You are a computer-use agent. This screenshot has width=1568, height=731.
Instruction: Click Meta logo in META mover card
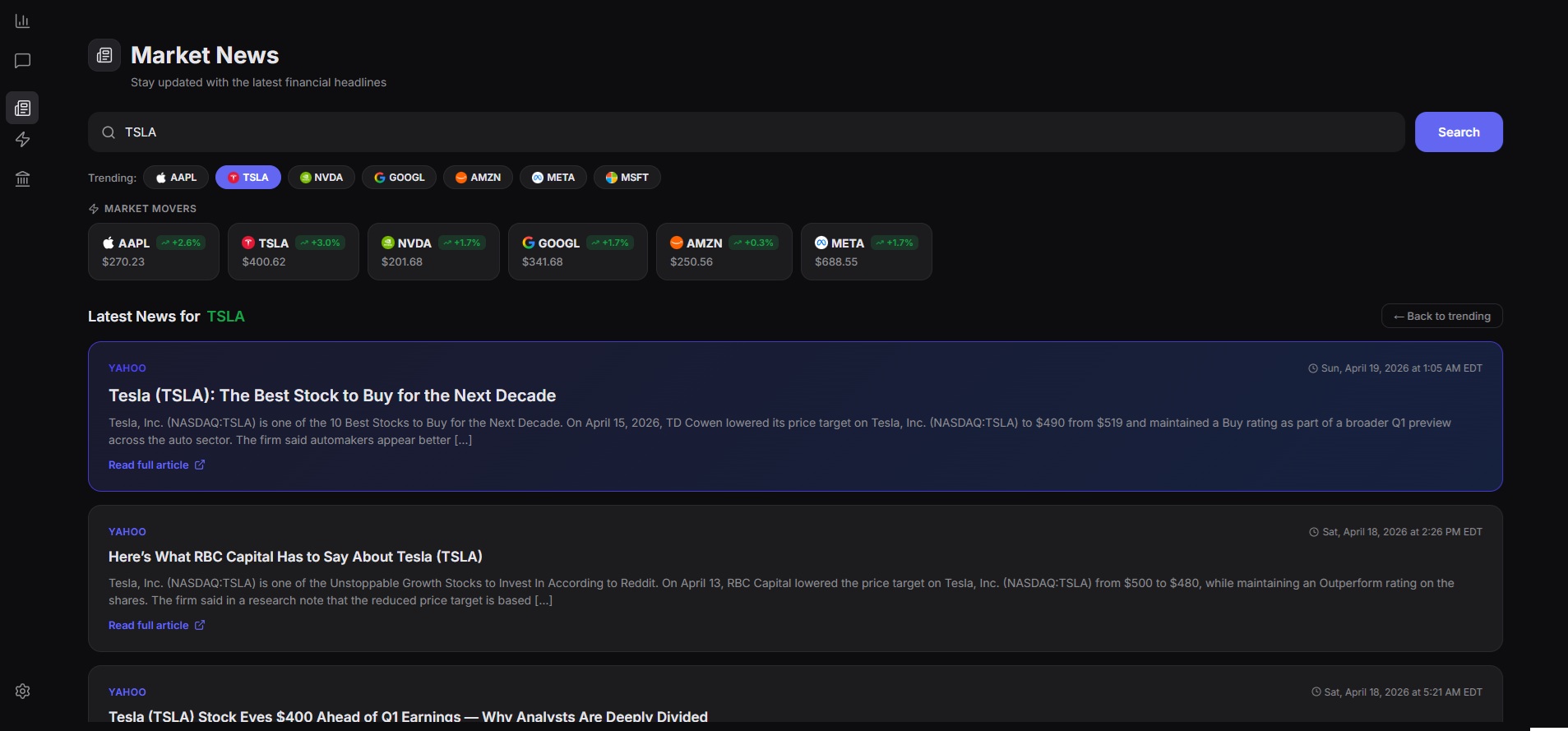[x=821, y=243]
